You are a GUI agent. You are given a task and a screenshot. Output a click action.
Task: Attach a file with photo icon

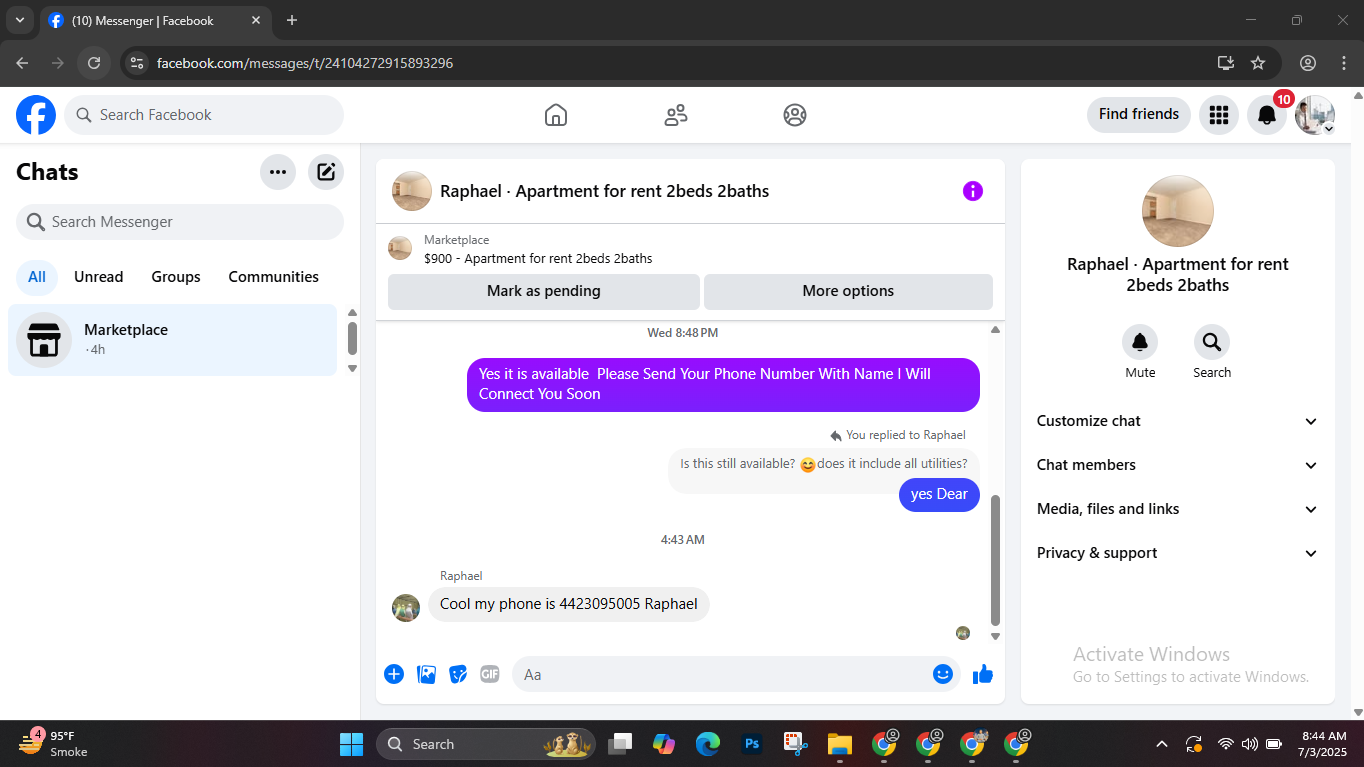[x=427, y=674]
